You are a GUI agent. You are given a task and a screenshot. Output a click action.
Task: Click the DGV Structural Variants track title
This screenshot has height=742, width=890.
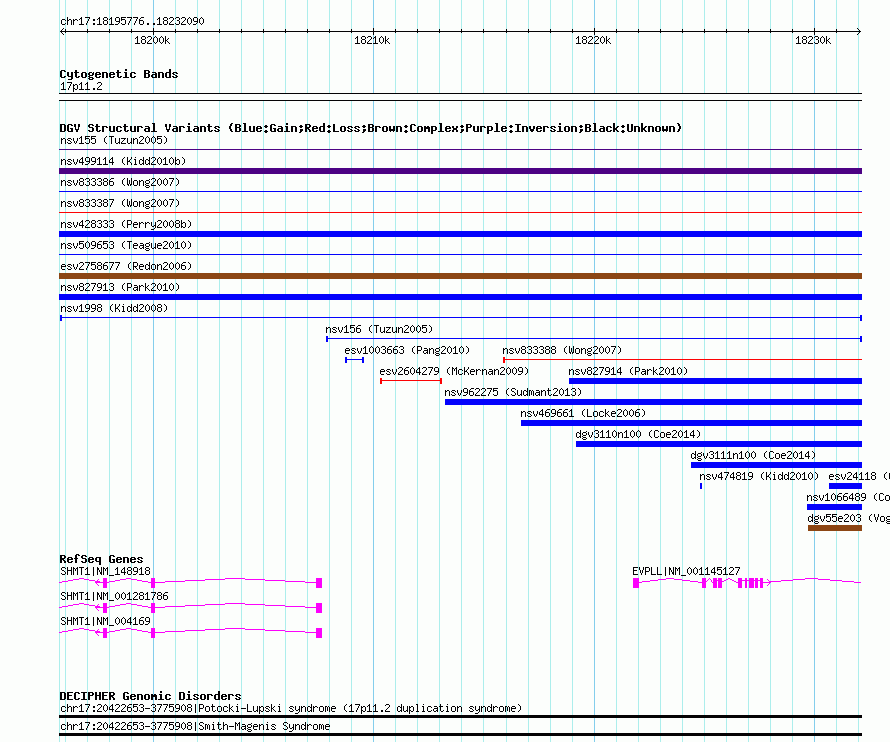click(371, 128)
